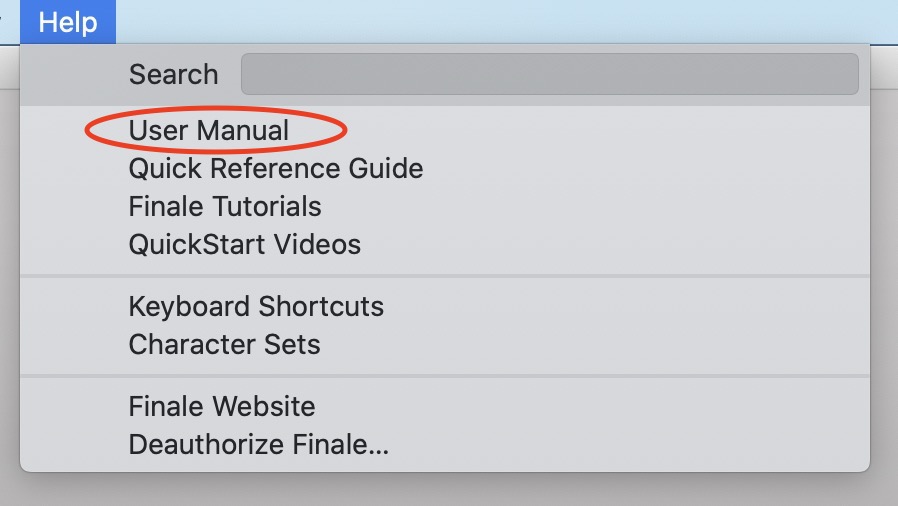This screenshot has height=506, width=898.
Task: Pick the circled User Manual entry
Action: (x=209, y=131)
